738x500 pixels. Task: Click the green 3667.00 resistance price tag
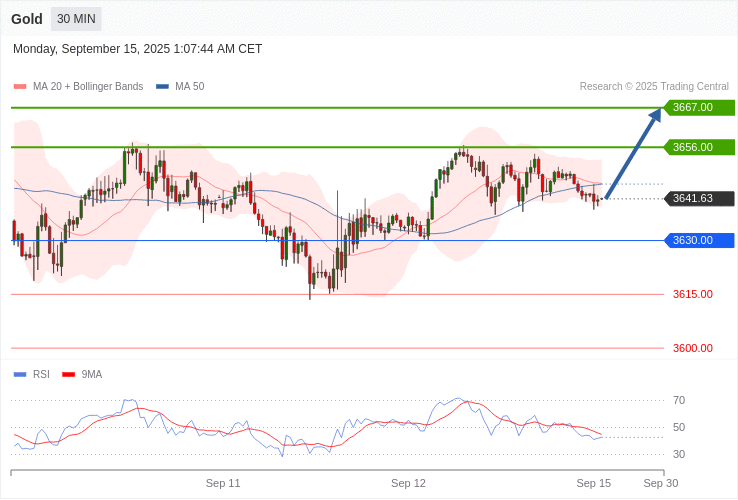[x=698, y=107]
